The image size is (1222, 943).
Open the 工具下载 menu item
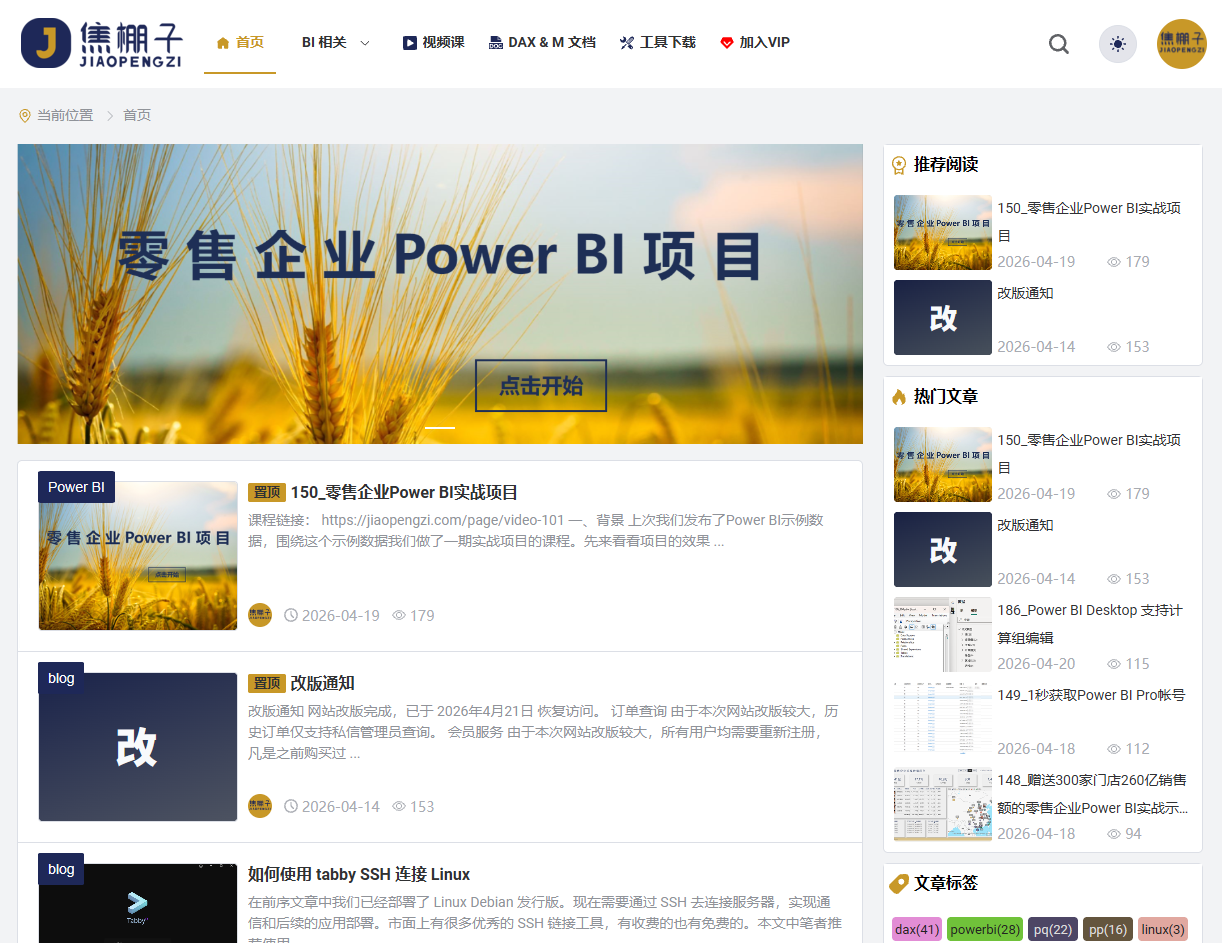pyautogui.click(x=658, y=42)
